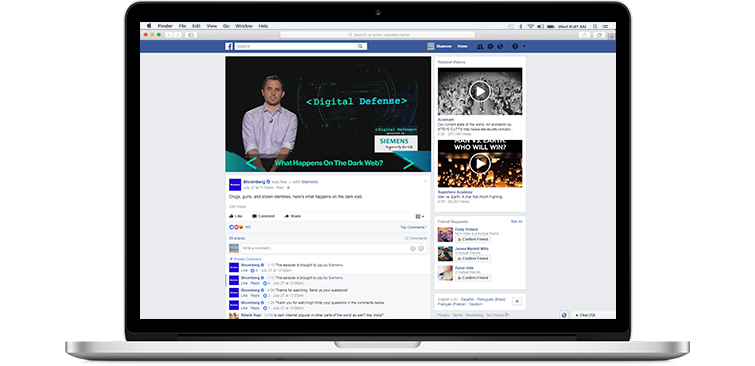
Task: Click the Safari address bar
Action: pyautogui.click(x=378, y=35)
